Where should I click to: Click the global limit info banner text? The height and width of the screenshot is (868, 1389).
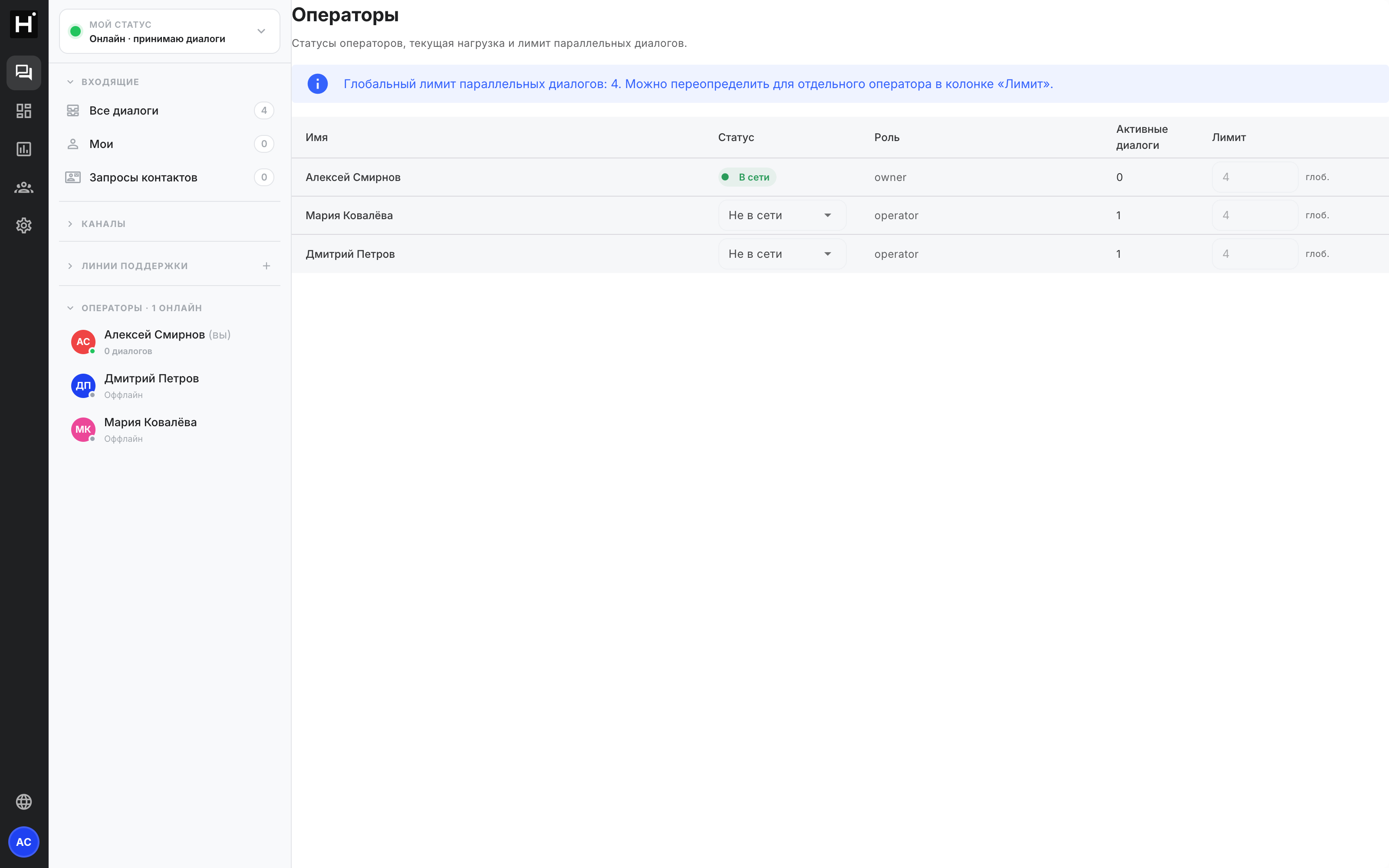tap(698, 84)
